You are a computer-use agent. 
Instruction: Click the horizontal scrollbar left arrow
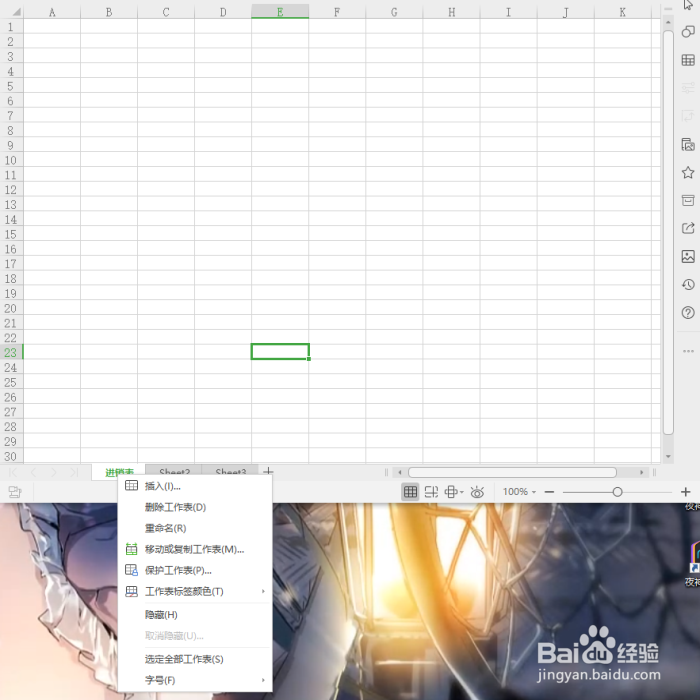coord(400,472)
